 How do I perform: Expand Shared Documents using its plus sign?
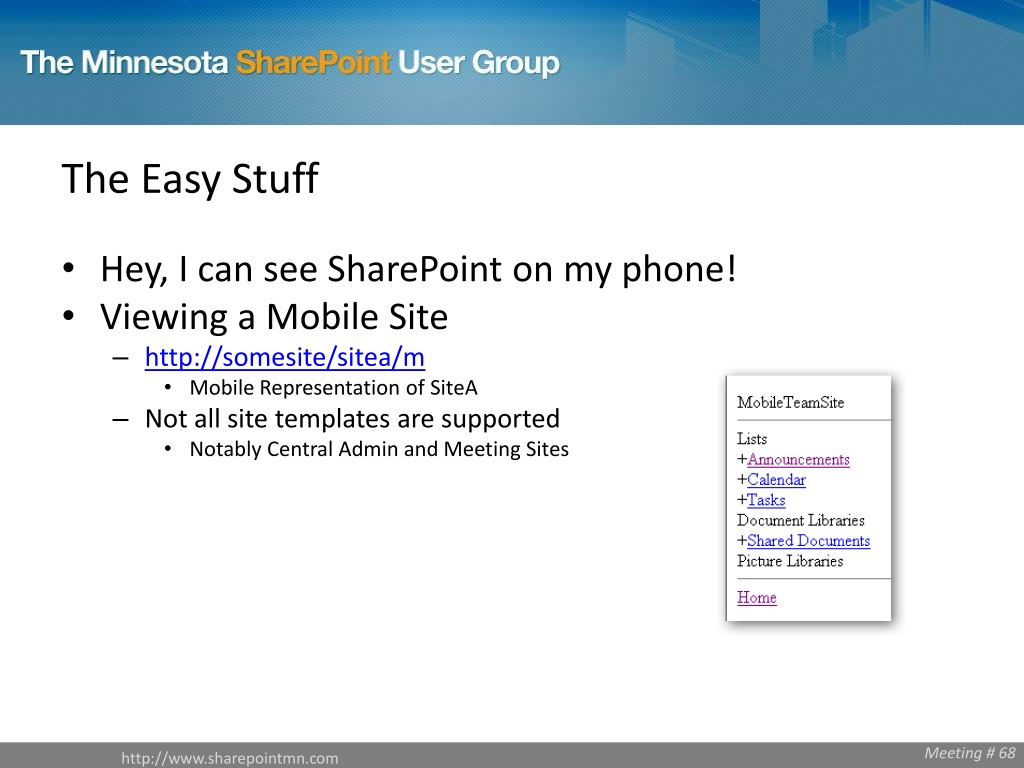tap(742, 541)
